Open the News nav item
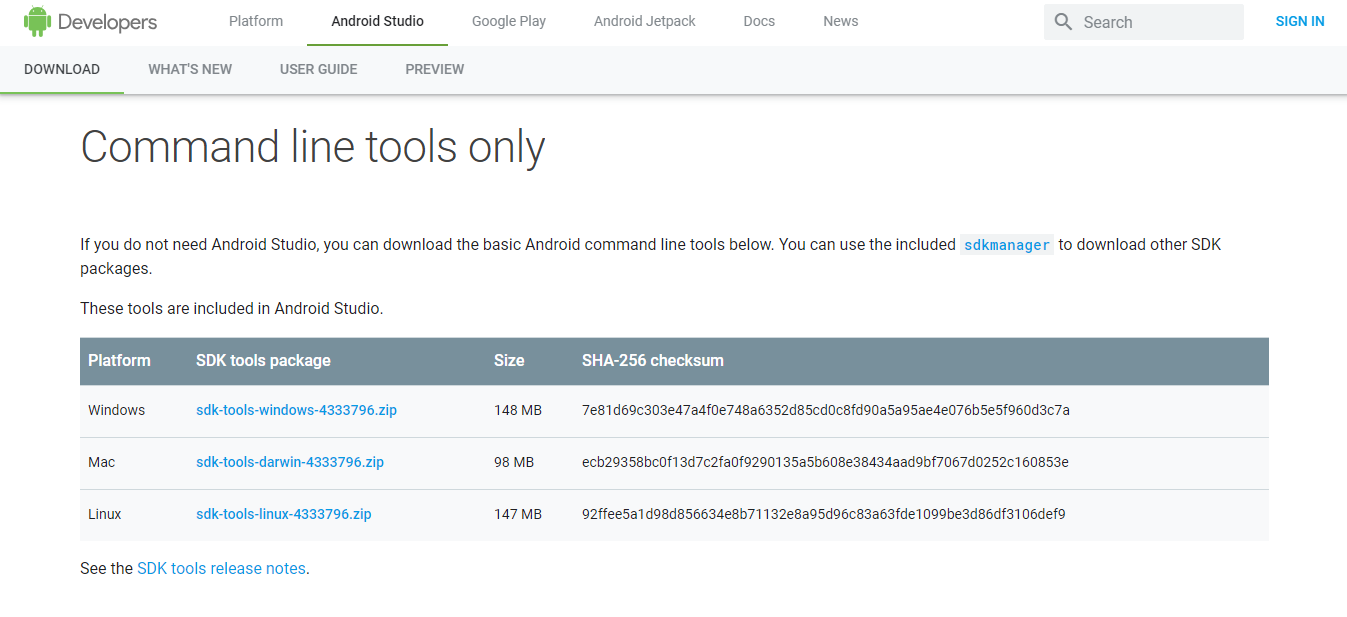This screenshot has height=617, width=1347. [x=840, y=21]
